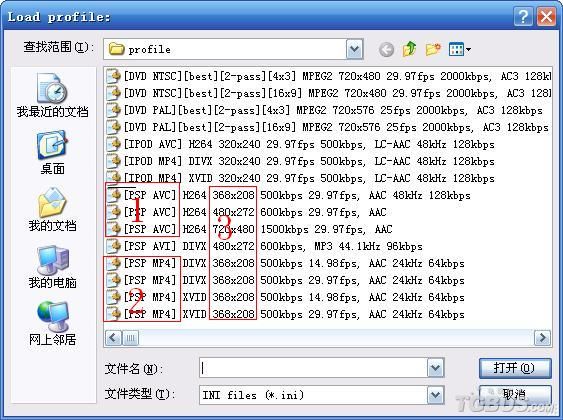Click the help question mark button
The width and height of the screenshot is (563, 420).
(523, 17)
